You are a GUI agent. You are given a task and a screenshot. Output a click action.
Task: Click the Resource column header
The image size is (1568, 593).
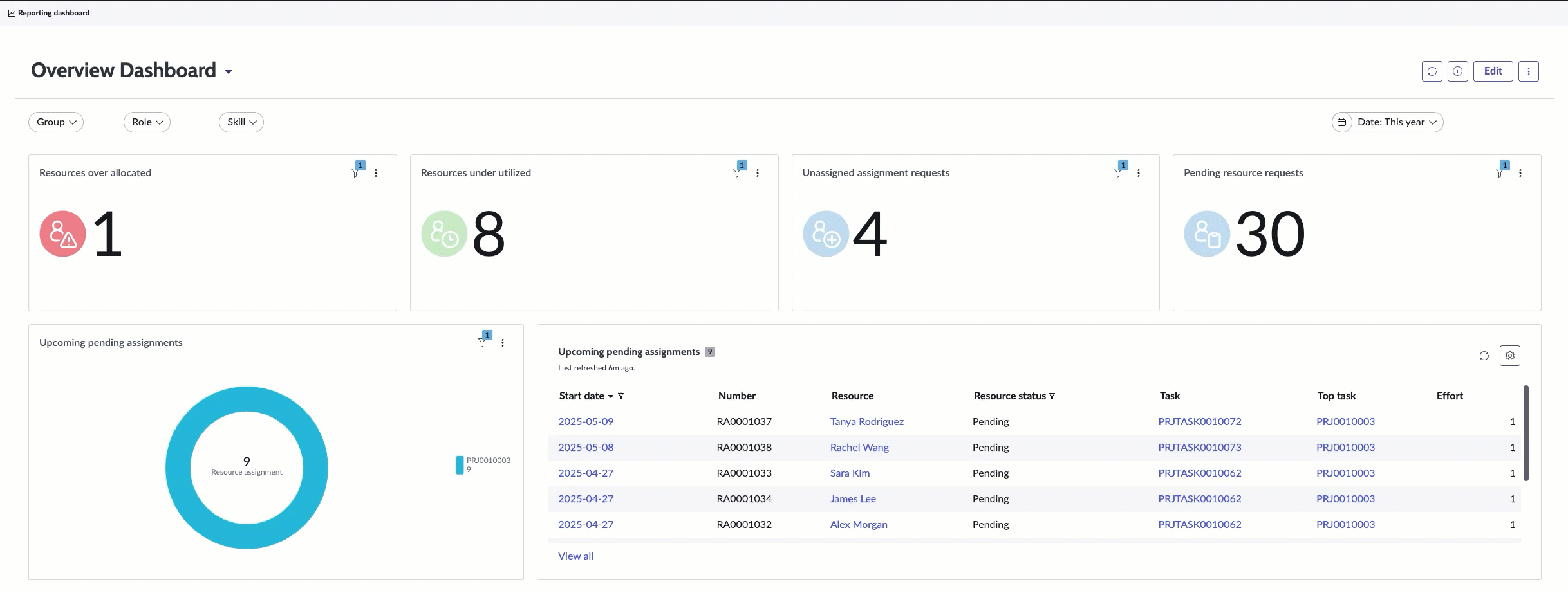[x=852, y=396]
